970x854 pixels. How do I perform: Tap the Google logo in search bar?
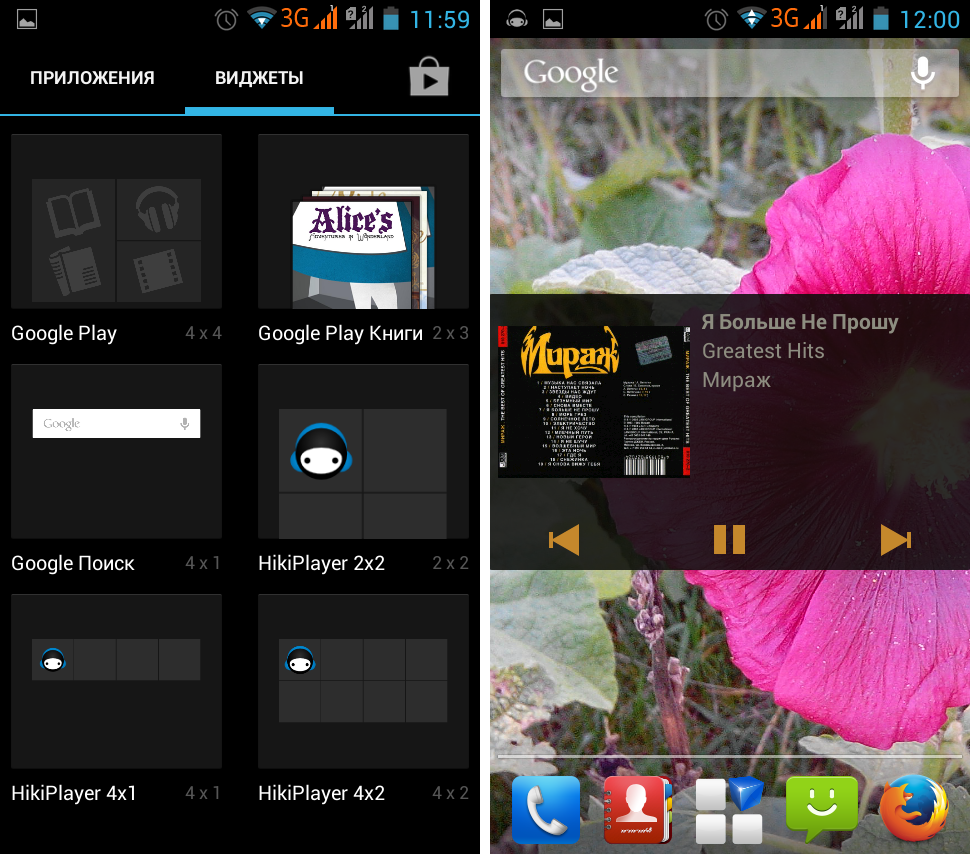[571, 74]
